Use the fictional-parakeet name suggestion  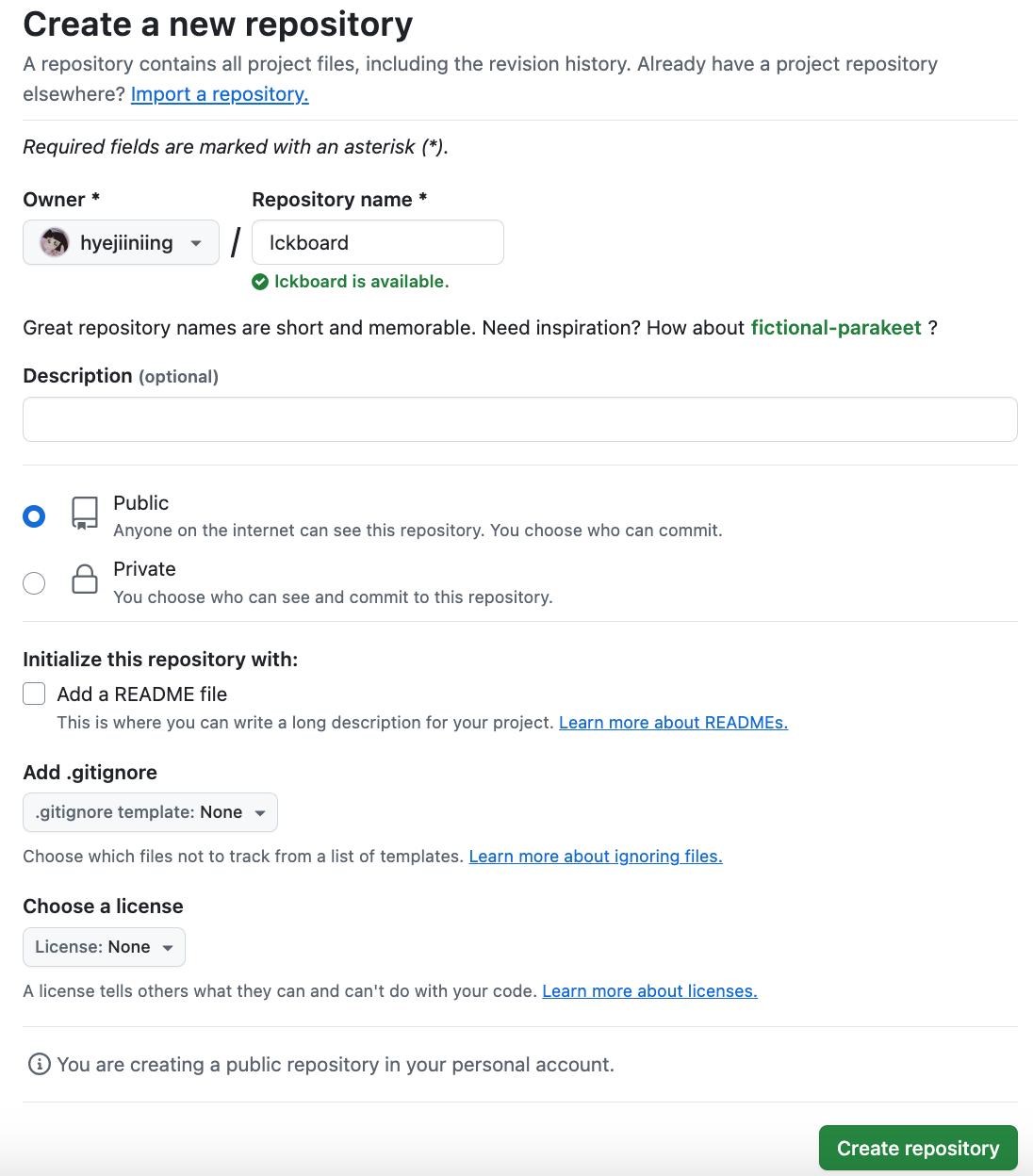pos(836,328)
